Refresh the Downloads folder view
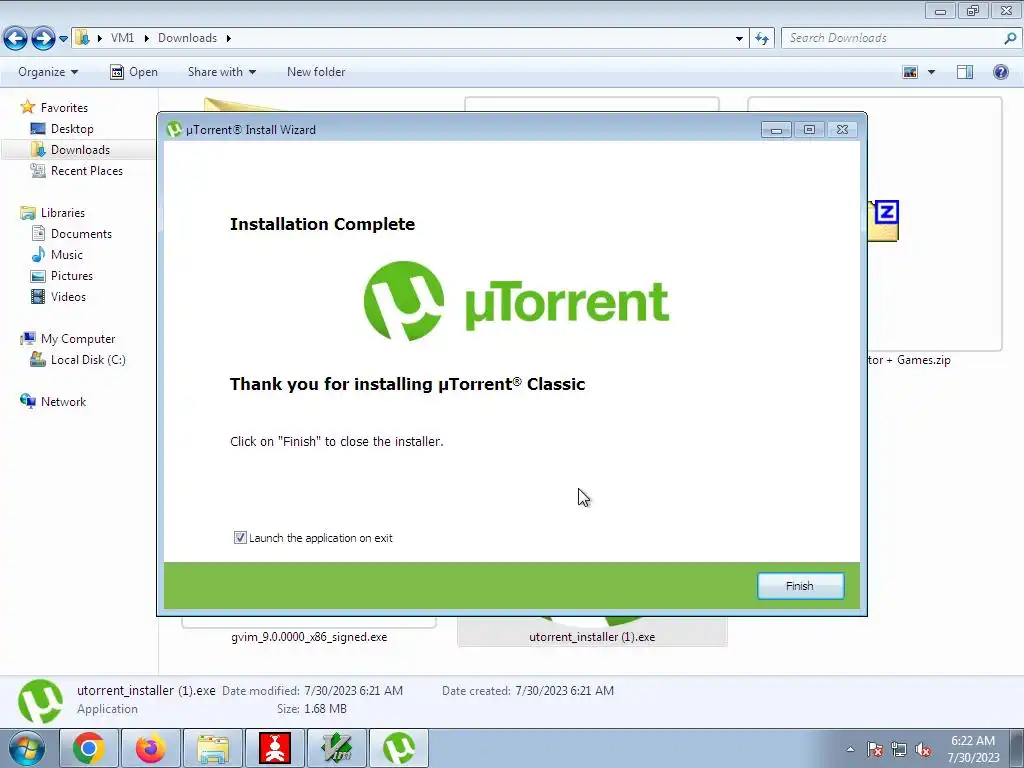The width and height of the screenshot is (1024, 768). coord(762,39)
